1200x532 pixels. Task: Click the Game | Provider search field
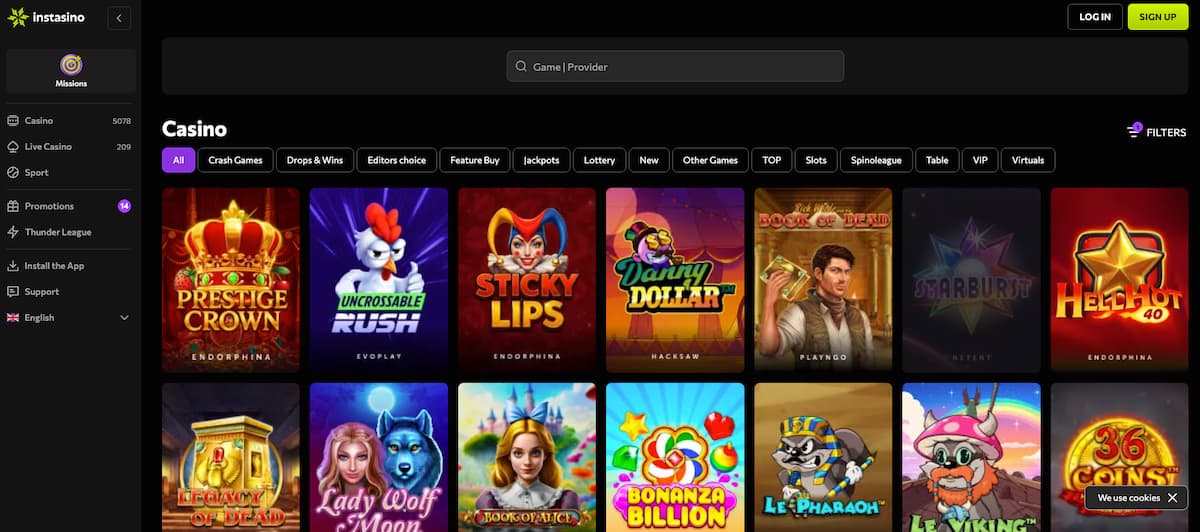675,66
